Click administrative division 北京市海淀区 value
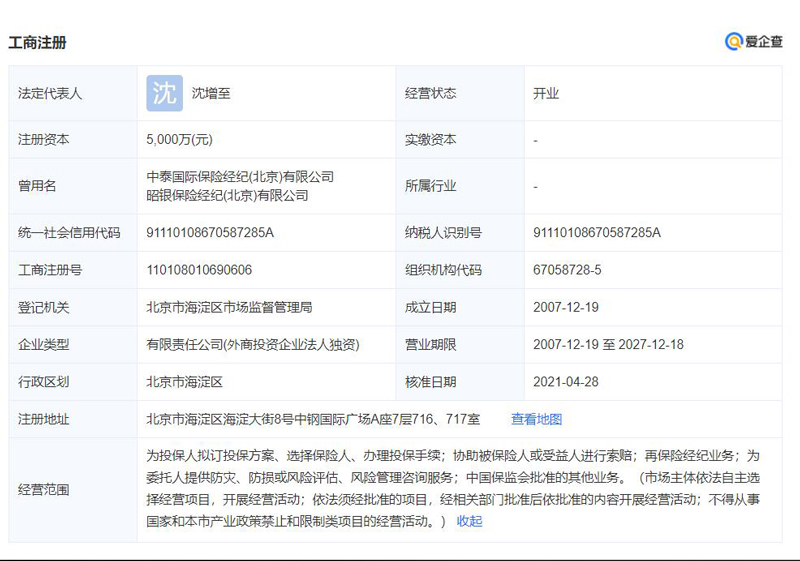The height and width of the screenshot is (561, 800). click(184, 382)
